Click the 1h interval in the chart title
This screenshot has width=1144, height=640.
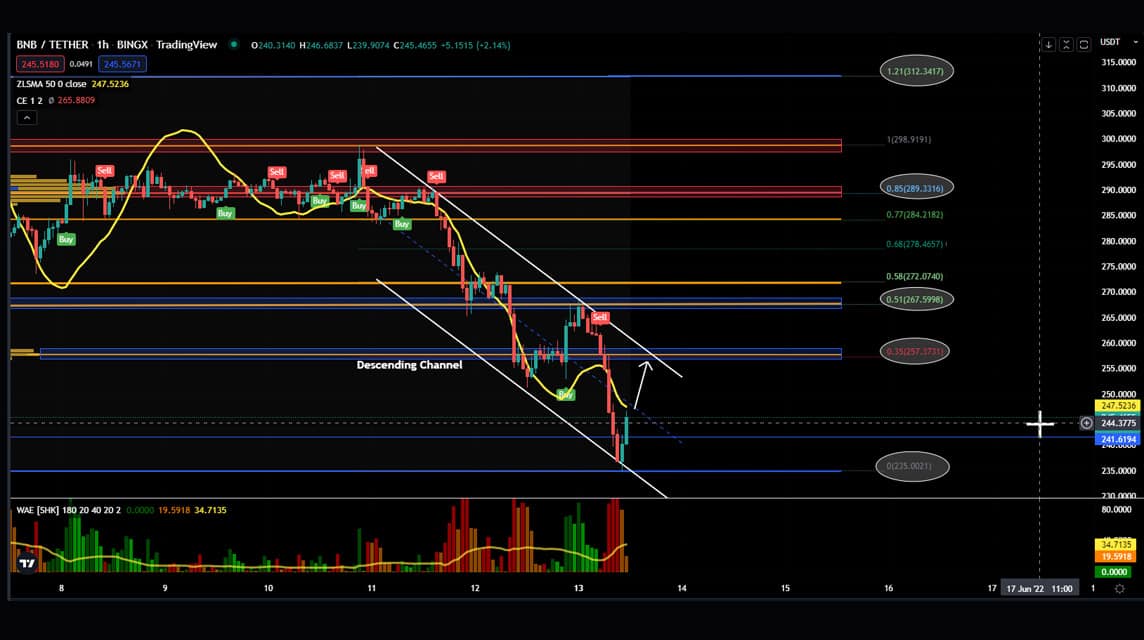(x=103, y=45)
